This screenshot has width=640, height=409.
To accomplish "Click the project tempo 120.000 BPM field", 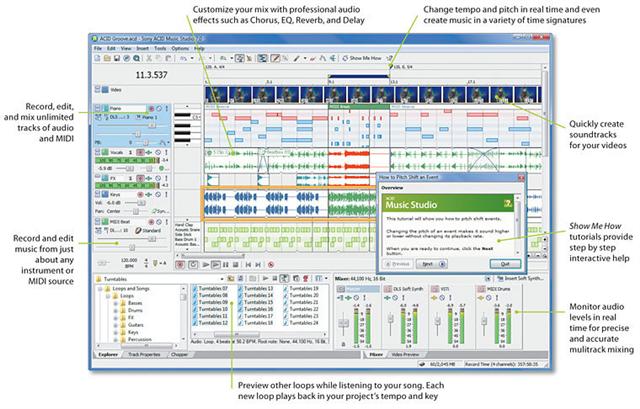I will tap(129, 263).
